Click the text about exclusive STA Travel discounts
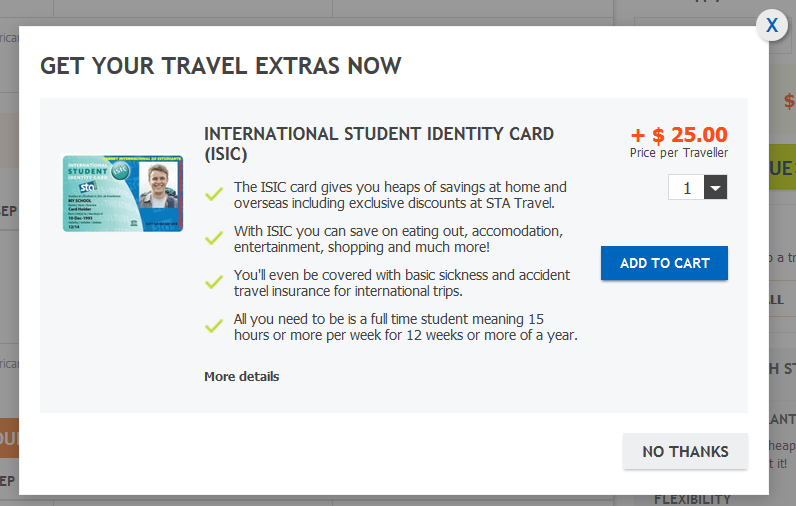 [x=400, y=195]
